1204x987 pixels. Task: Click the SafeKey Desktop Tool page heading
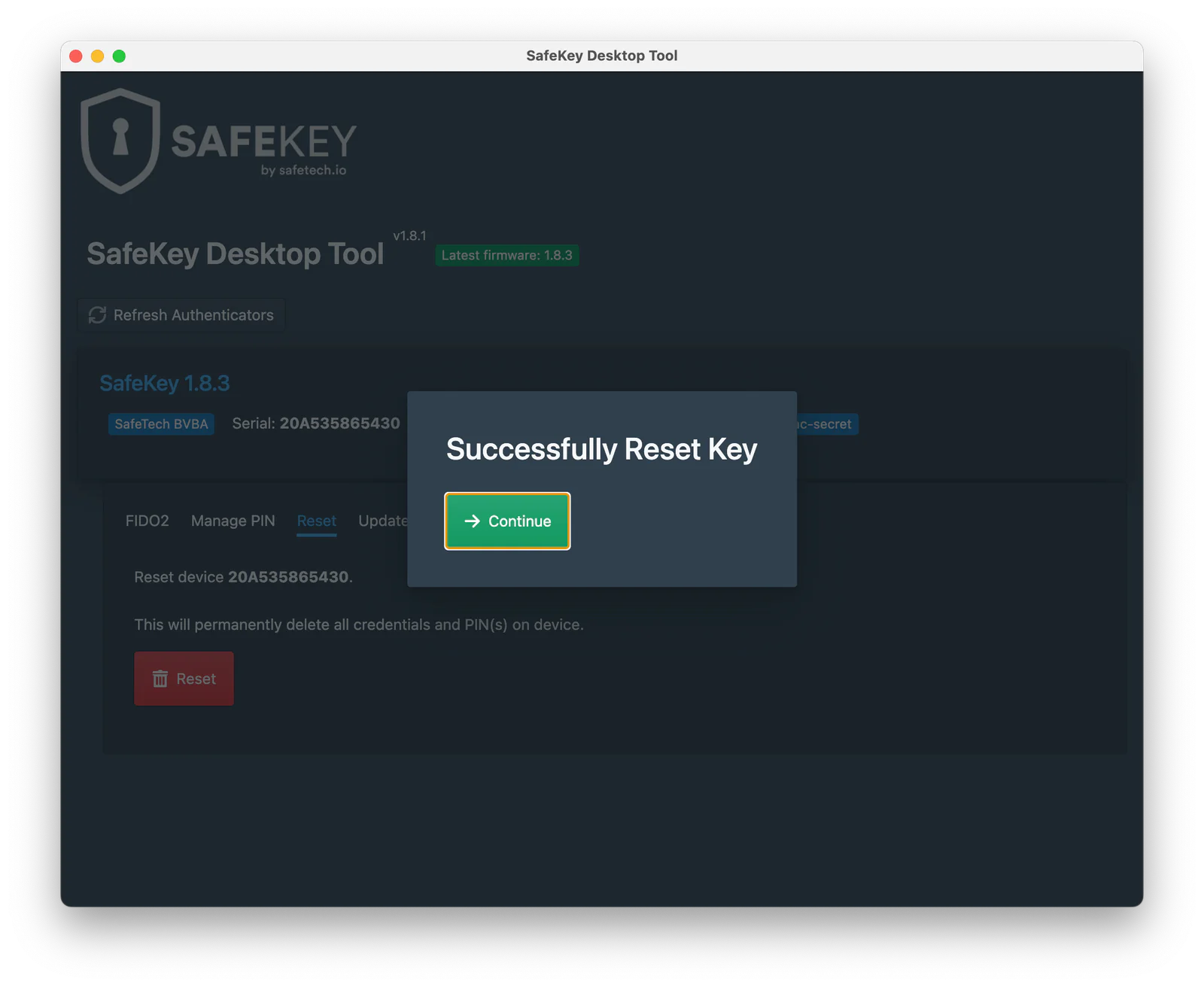pos(236,254)
